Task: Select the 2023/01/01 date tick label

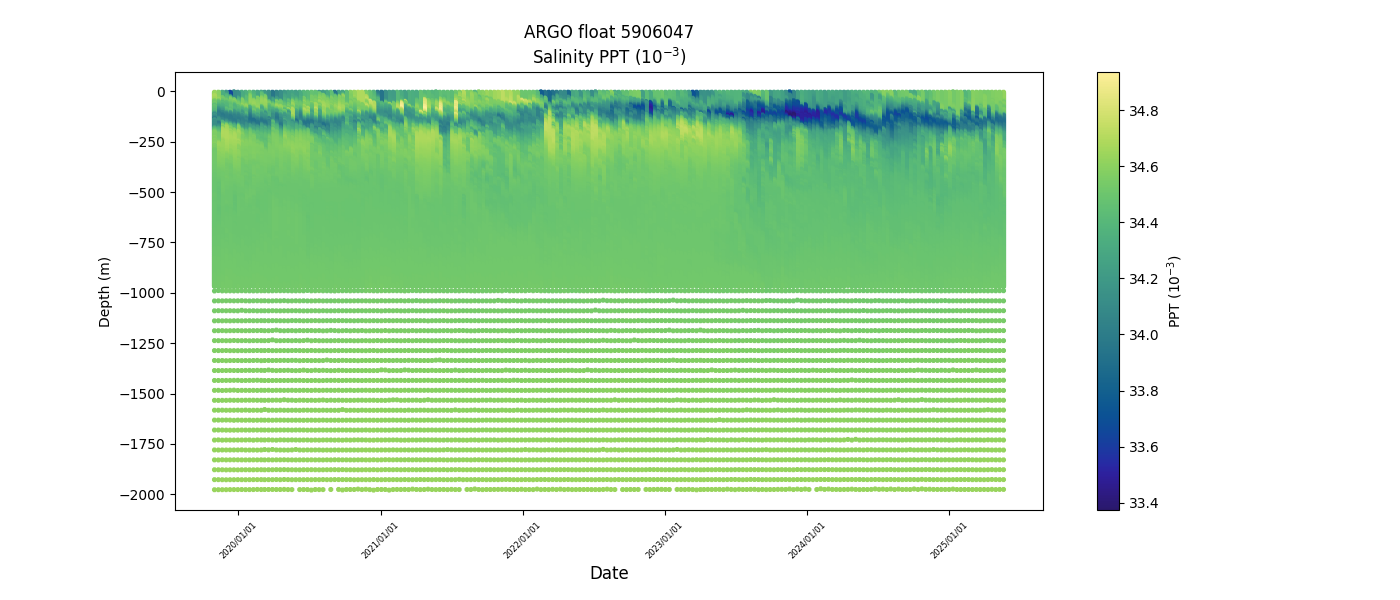Action: (665, 541)
